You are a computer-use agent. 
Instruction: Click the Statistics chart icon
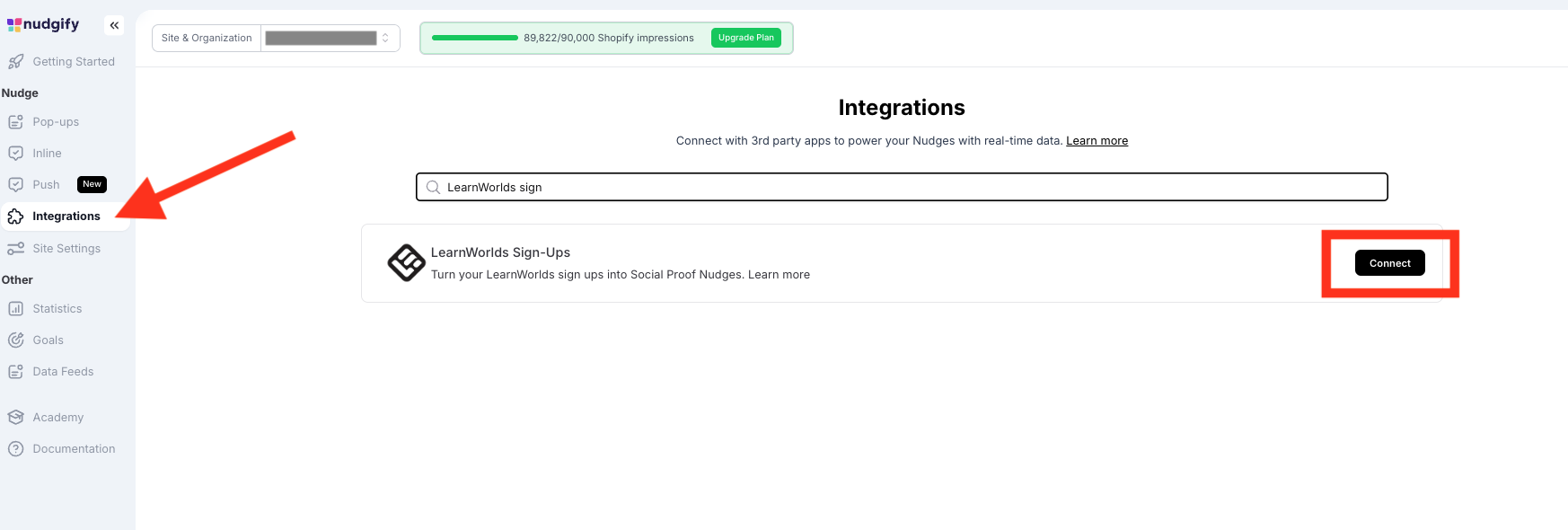[x=15, y=309]
